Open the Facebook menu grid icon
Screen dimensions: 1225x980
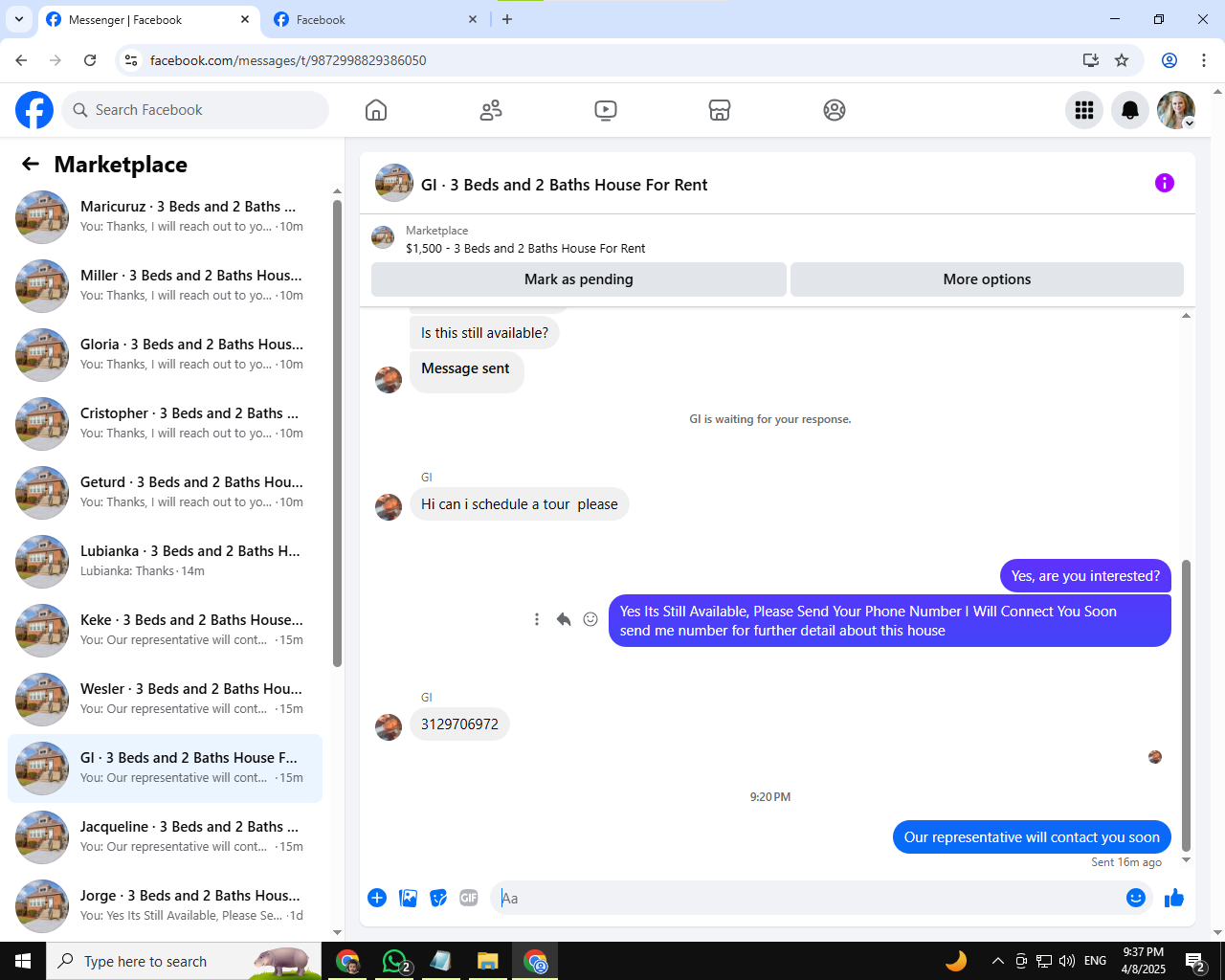pyautogui.click(x=1084, y=110)
